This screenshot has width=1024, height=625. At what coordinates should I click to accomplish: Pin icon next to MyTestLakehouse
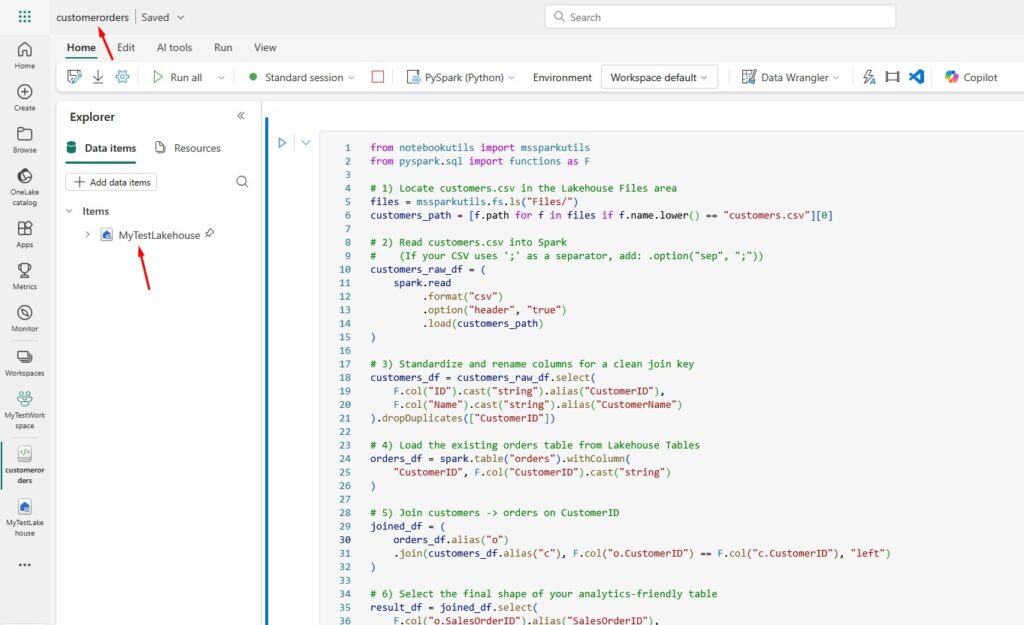[210, 233]
